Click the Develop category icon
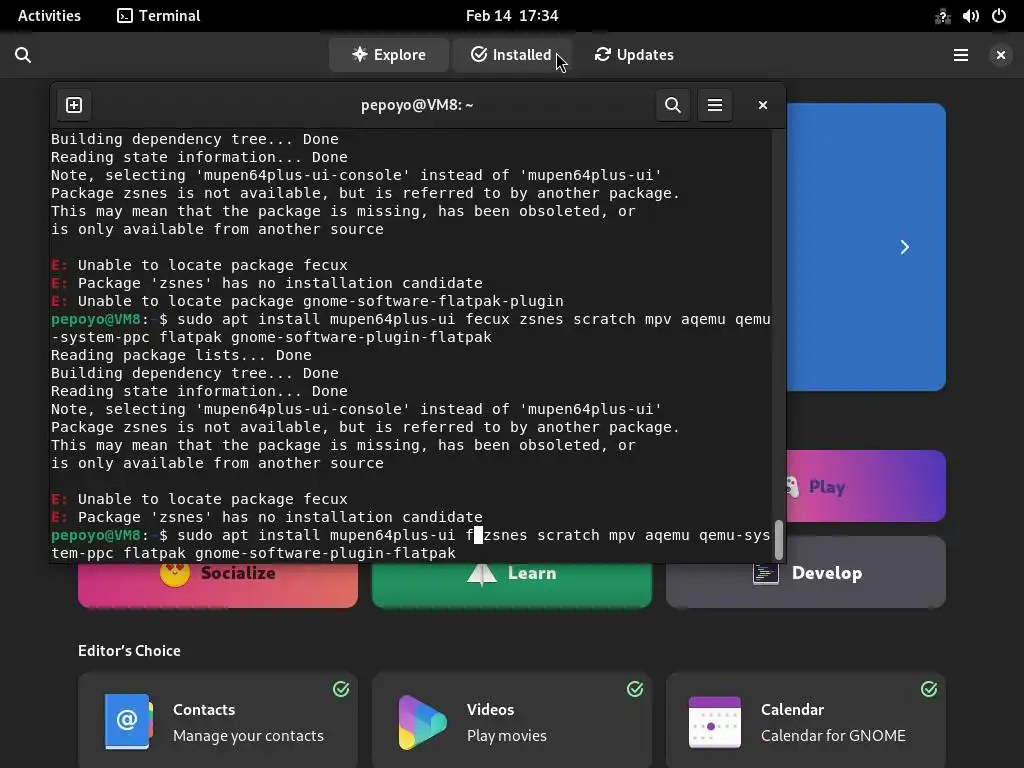1024x768 pixels. click(765, 573)
